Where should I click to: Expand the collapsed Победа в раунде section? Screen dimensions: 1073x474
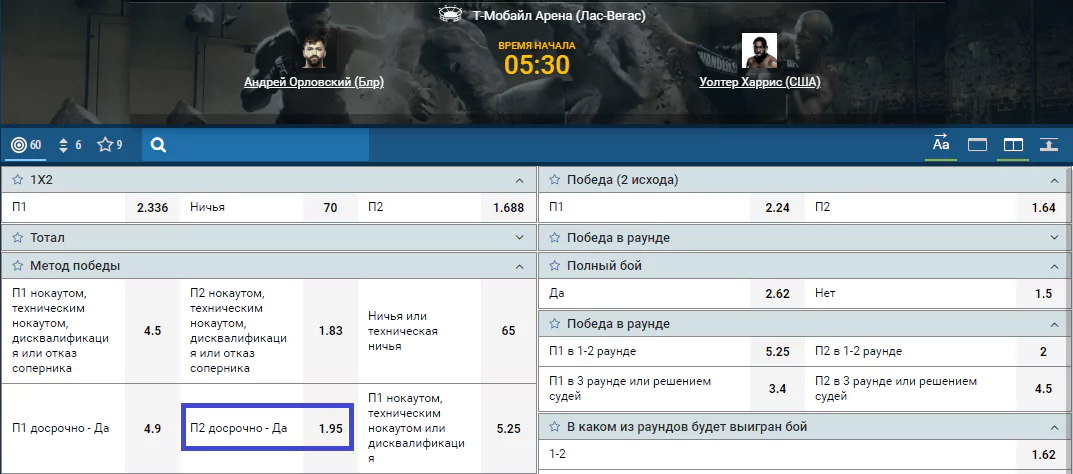coord(1054,238)
